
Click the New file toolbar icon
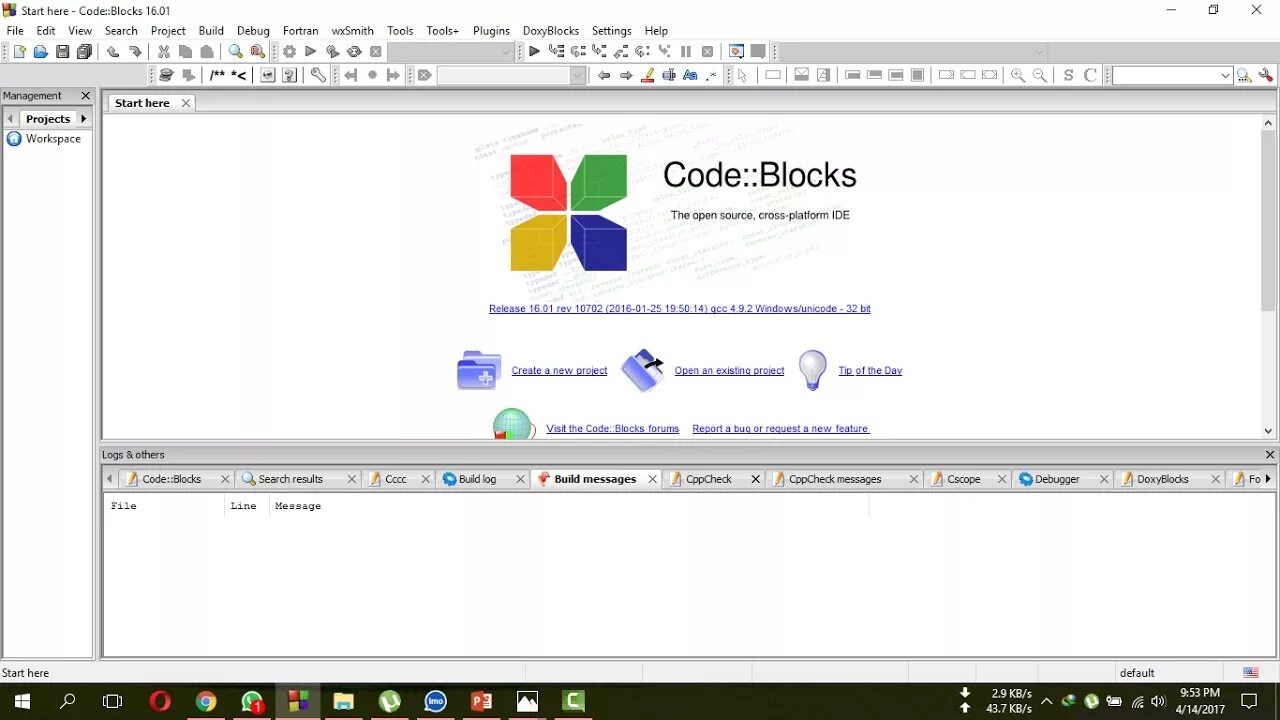(19, 52)
